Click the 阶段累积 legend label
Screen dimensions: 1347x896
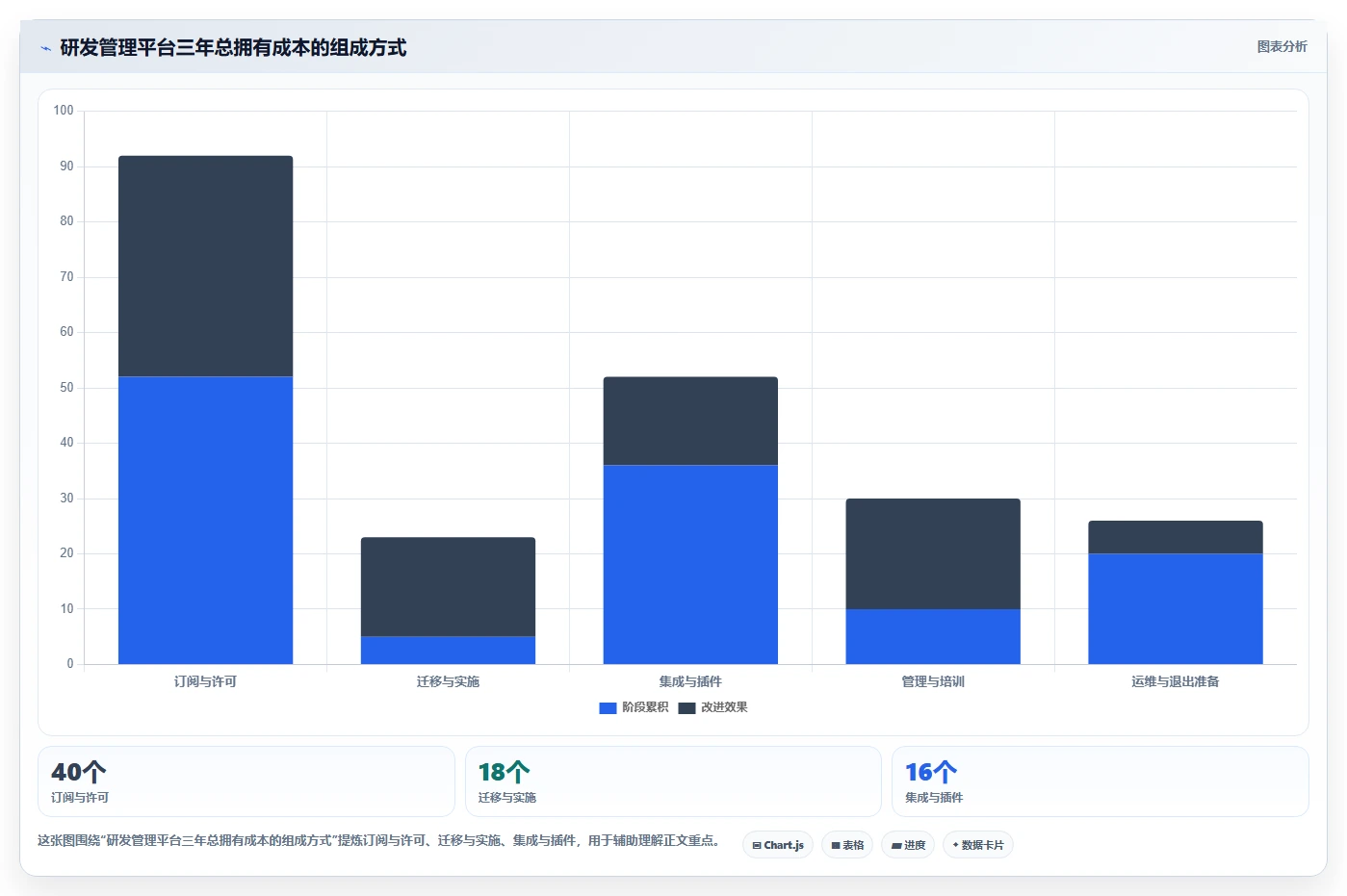pos(645,707)
